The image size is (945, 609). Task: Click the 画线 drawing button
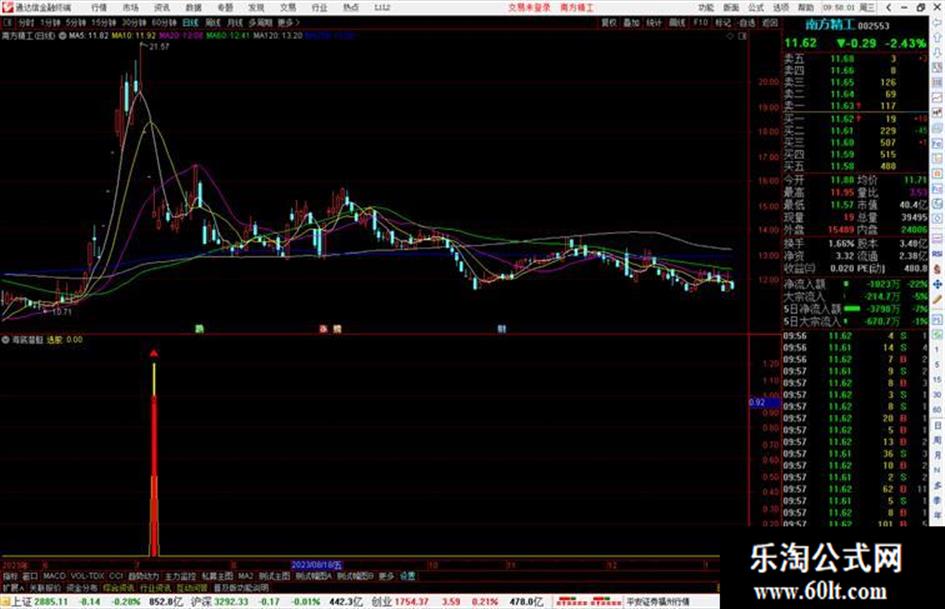coord(677,23)
